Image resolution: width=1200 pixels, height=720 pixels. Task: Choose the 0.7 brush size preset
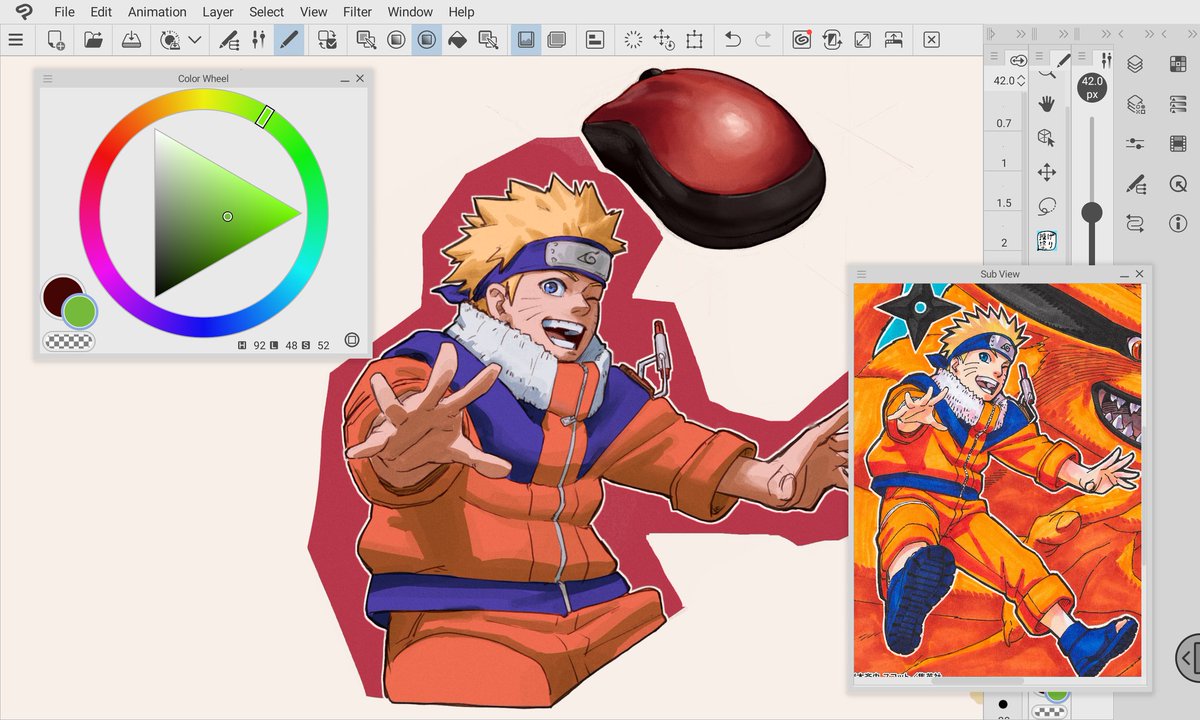(1004, 123)
